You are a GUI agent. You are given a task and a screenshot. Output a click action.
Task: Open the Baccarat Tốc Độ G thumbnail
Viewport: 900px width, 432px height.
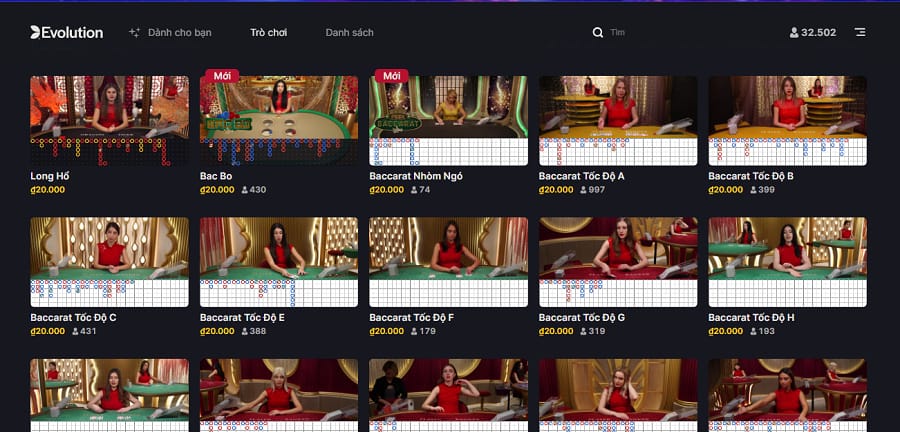[618, 262]
